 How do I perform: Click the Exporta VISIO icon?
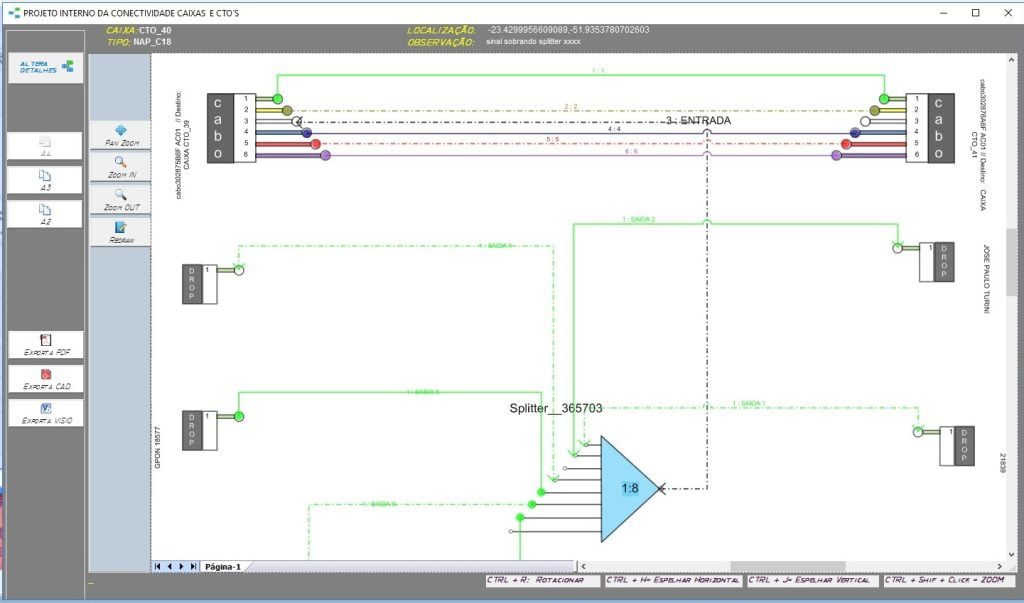point(46,412)
